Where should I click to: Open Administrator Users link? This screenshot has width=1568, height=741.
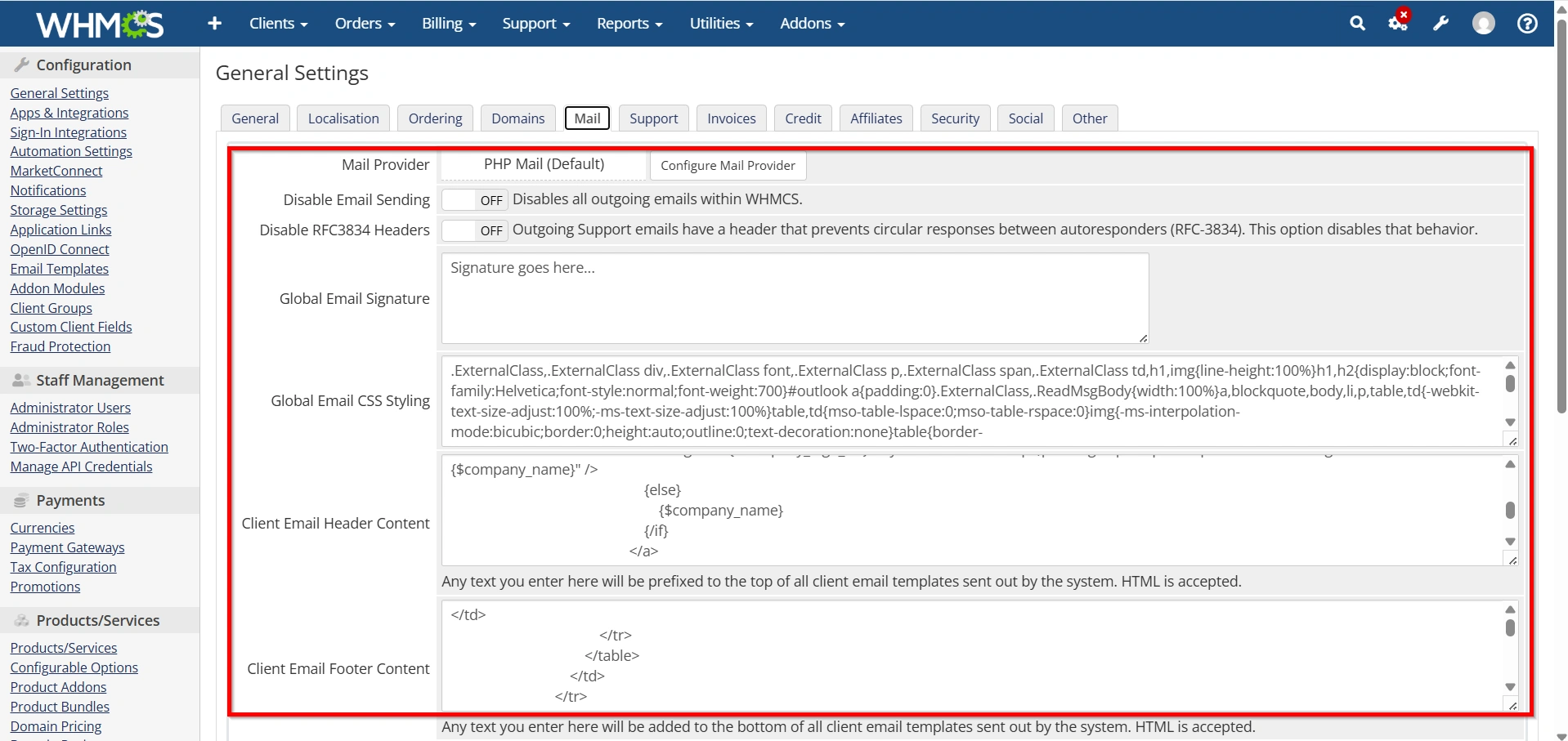coord(70,408)
